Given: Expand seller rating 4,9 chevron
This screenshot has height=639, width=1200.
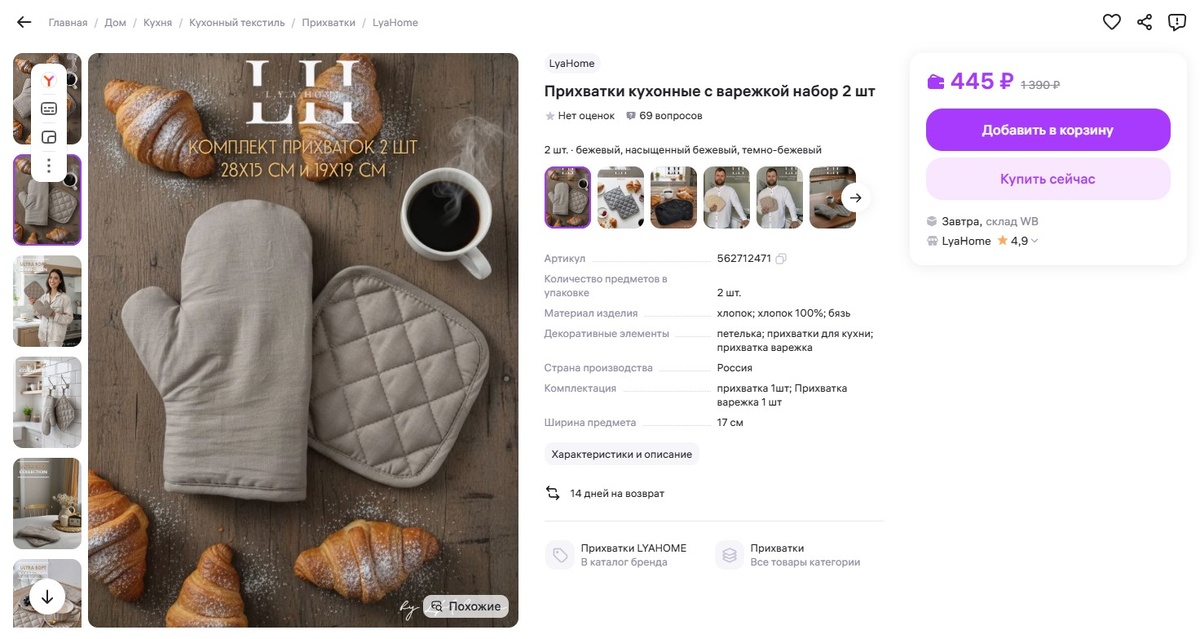Looking at the screenshot, I should 1034,241.
